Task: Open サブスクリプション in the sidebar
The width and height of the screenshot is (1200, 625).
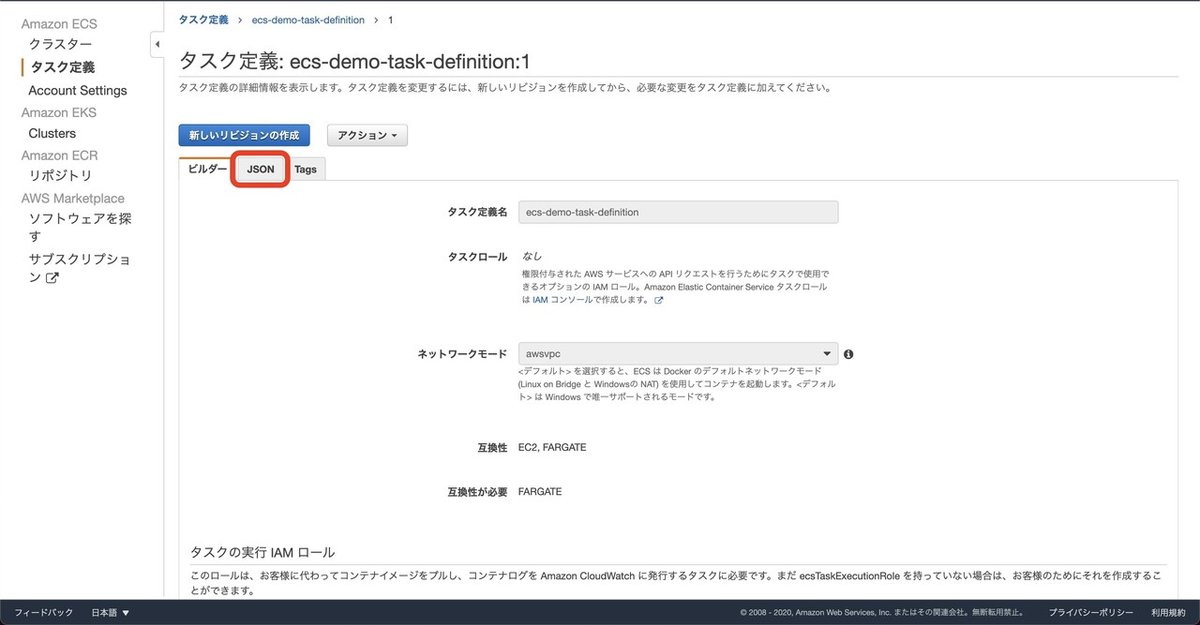Action: pyautogui.click(x=80, y=268)
